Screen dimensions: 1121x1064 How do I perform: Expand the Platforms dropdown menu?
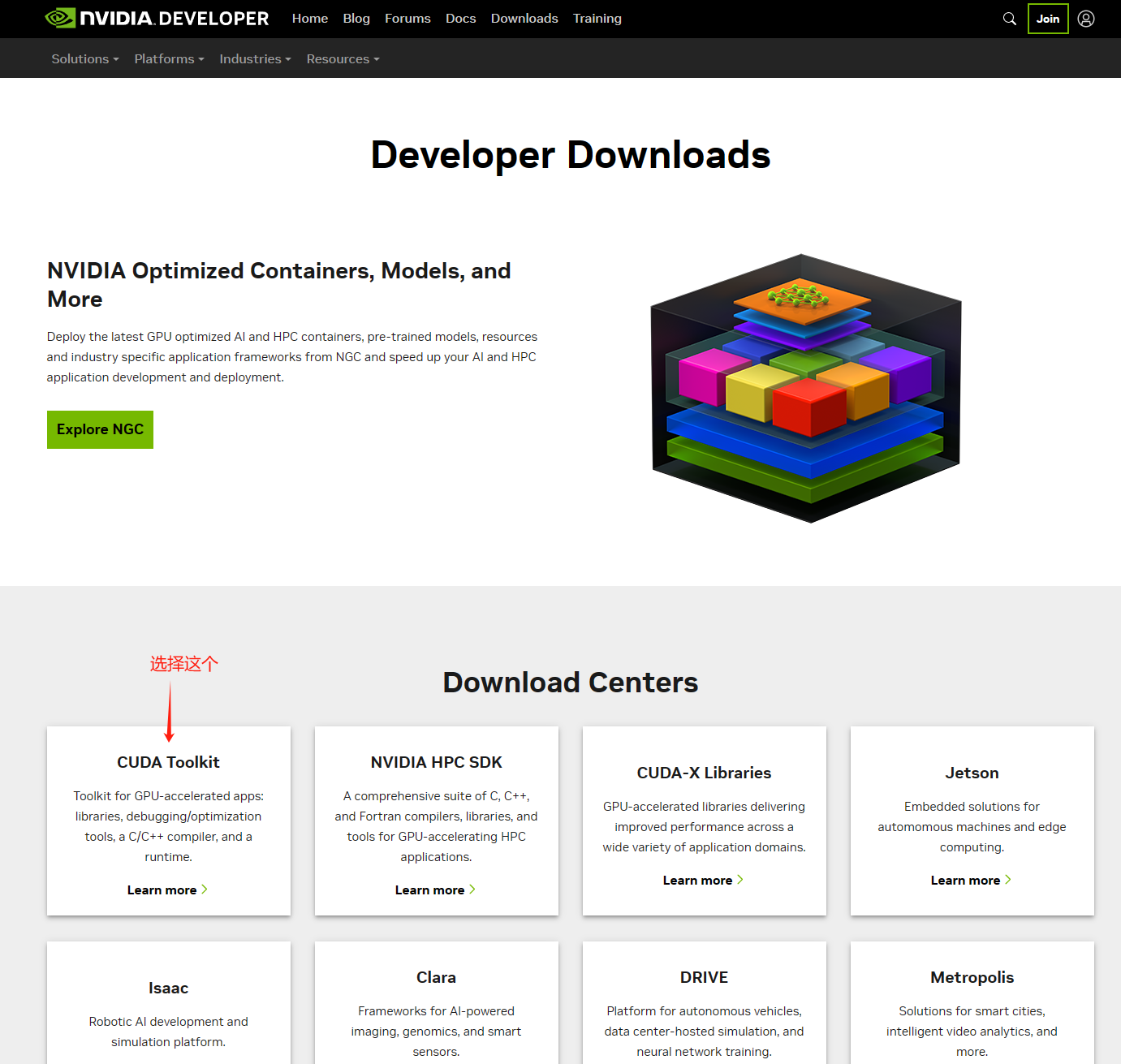[169, 58]
